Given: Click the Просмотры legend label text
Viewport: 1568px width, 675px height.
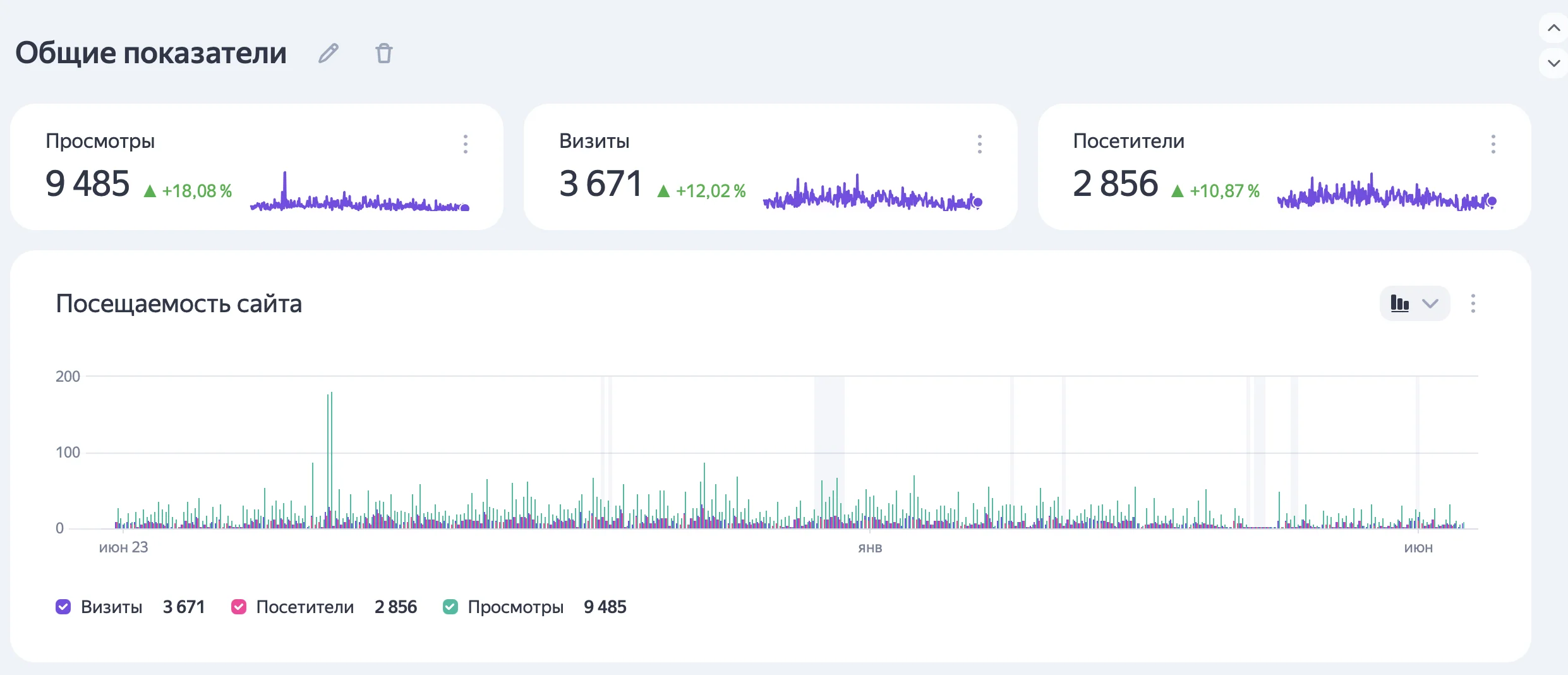Looking at the screenshot, I should pyautogui.click(x=516, y=607).
